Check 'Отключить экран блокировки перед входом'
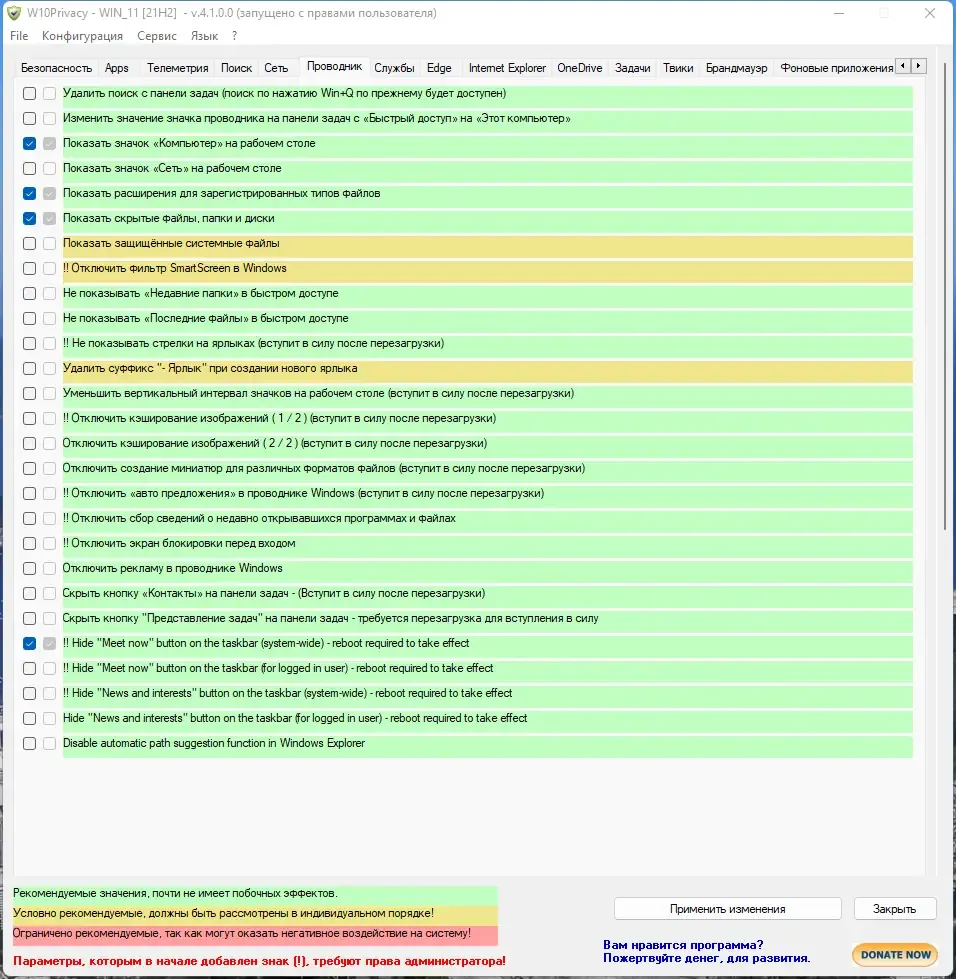956x979 pixels. click(29, 543)
